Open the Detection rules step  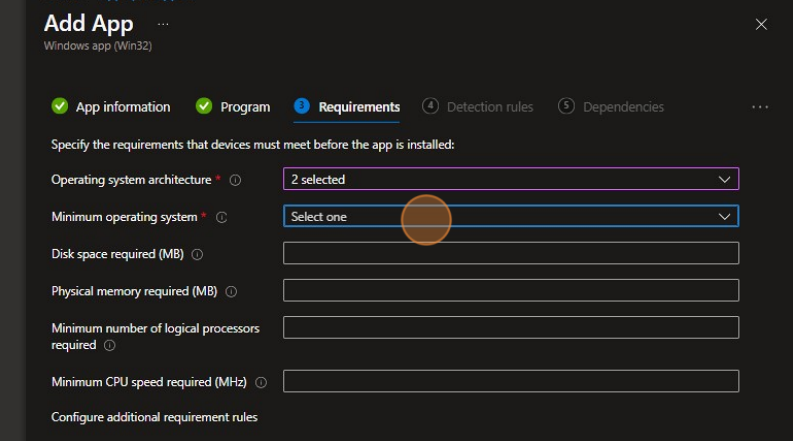click(489, 107)
